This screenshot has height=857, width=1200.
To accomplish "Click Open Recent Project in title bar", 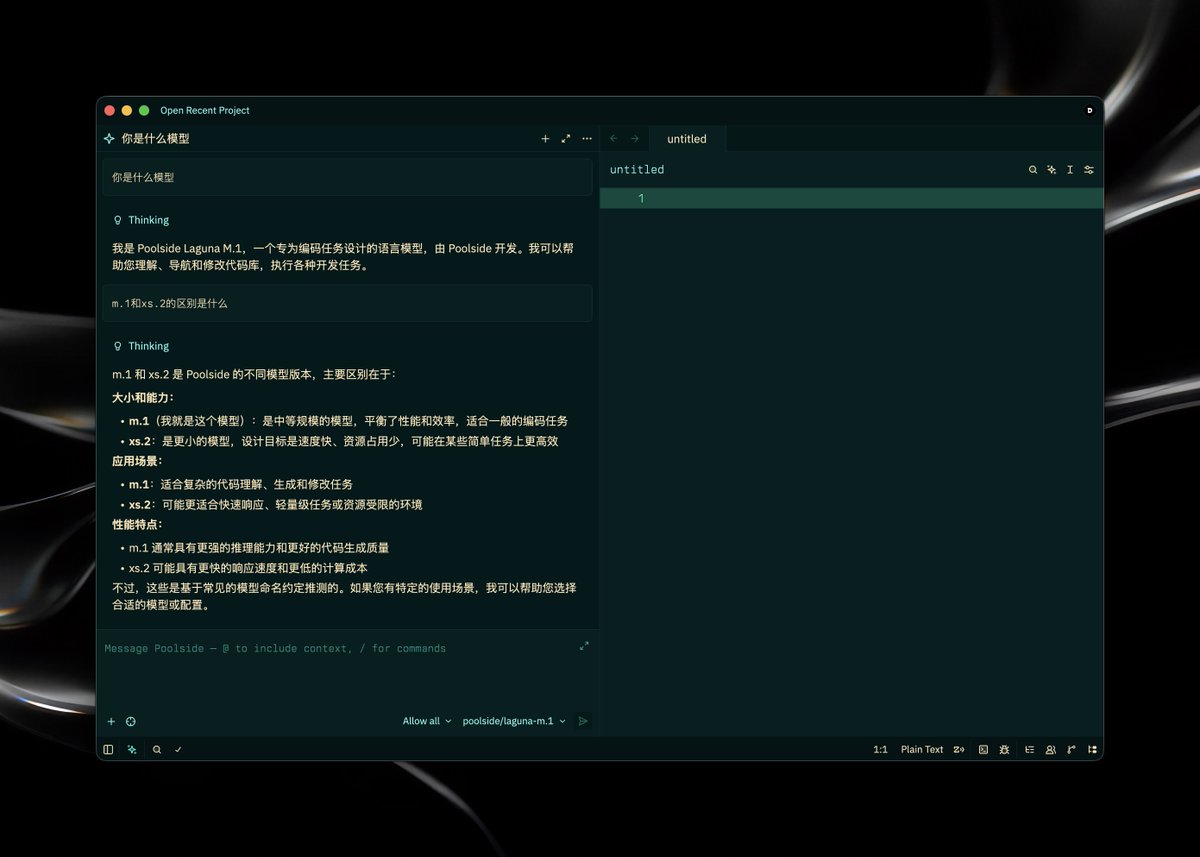I will tap(205, 111).
